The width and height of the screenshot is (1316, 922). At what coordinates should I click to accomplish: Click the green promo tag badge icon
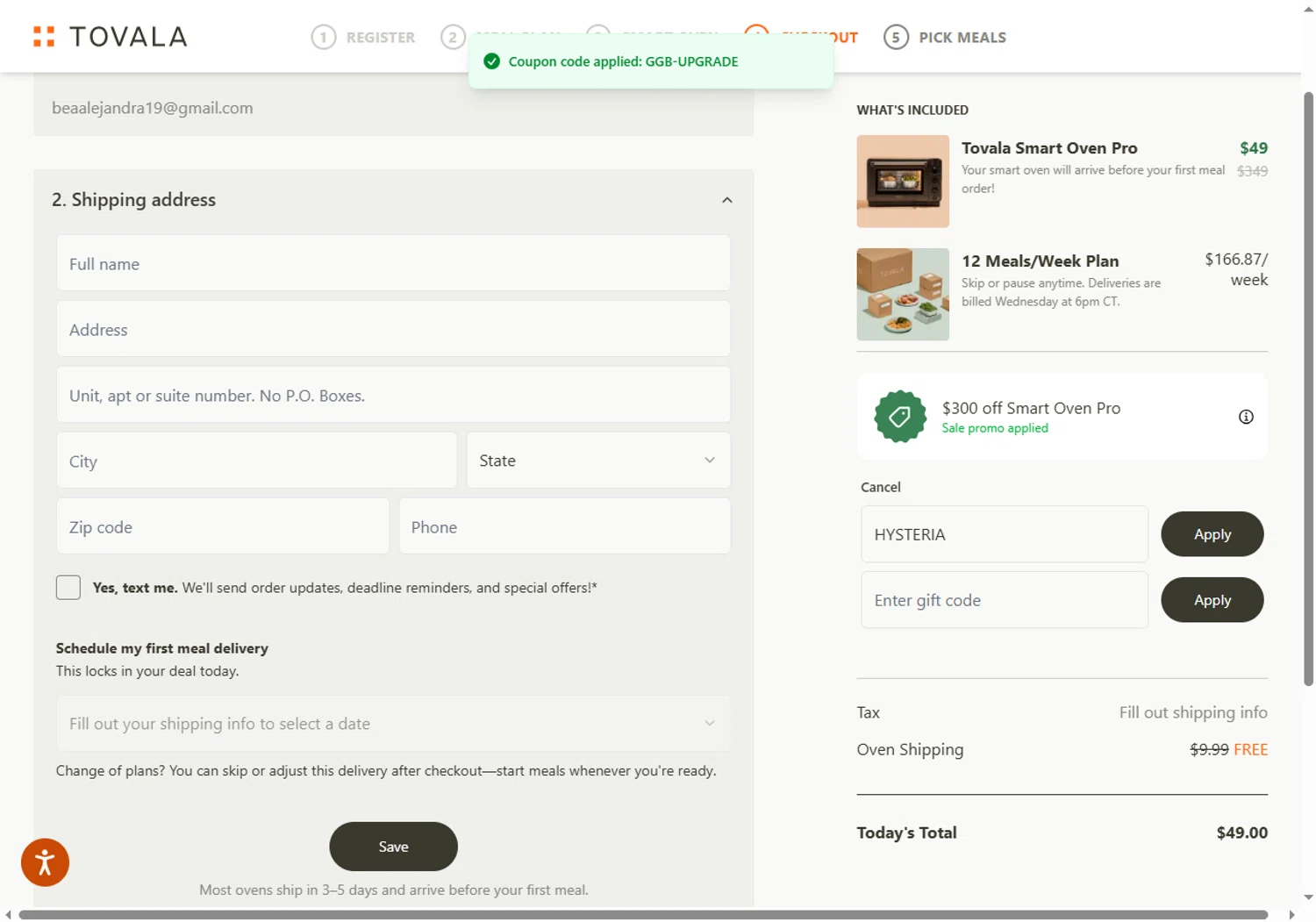click(900, 417)
